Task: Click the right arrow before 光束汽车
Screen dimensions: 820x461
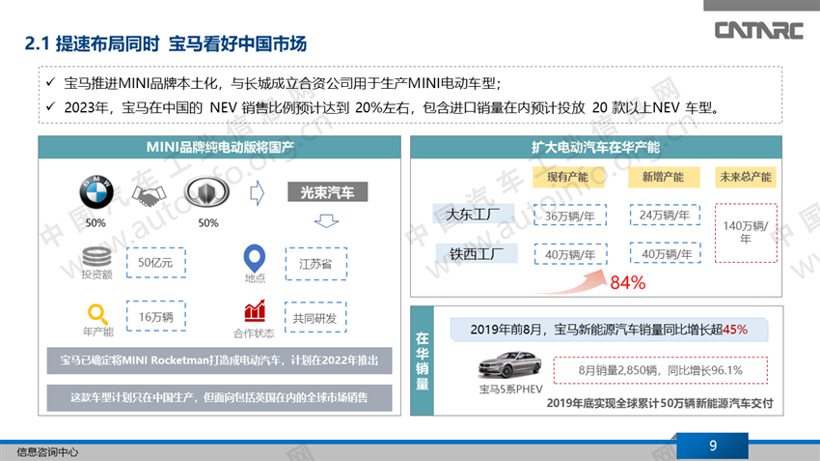Action: point(257,193)
